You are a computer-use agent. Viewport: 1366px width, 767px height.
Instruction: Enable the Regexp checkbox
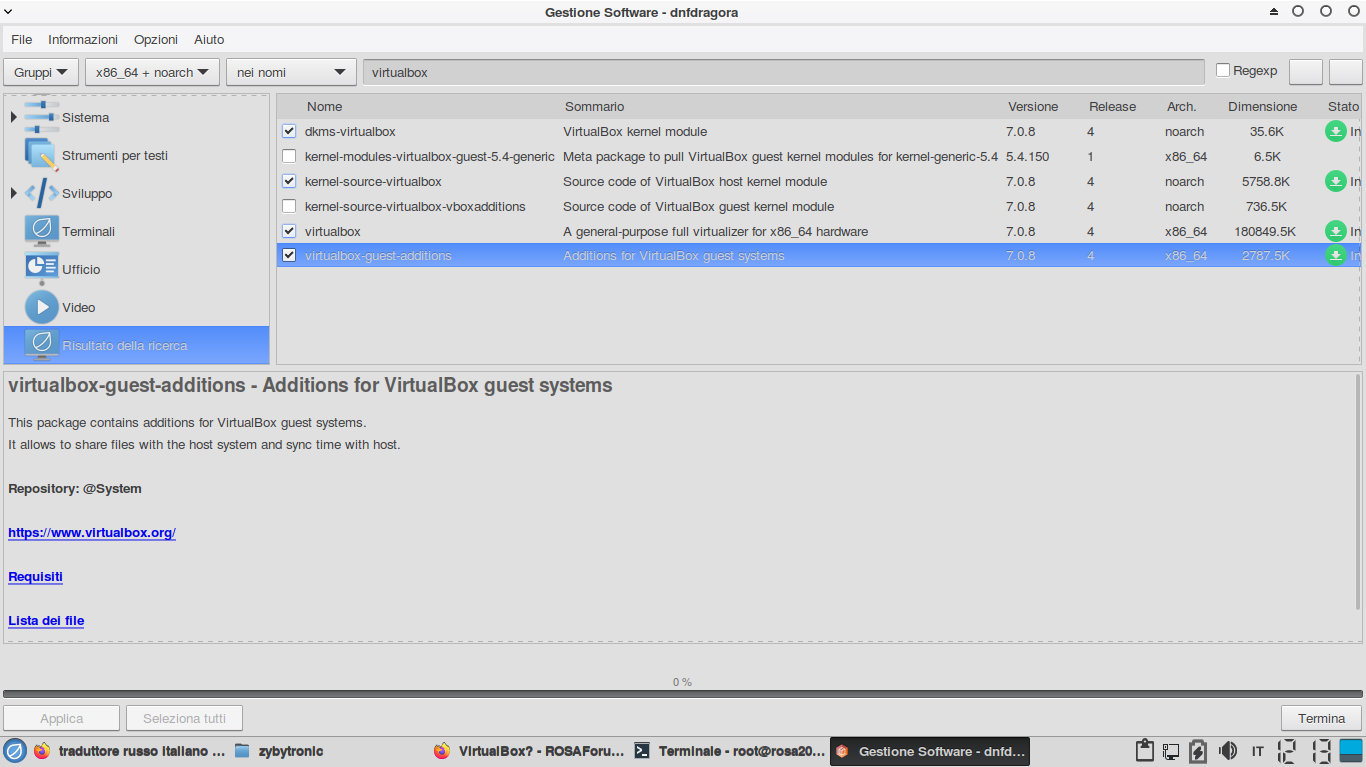1223,70
